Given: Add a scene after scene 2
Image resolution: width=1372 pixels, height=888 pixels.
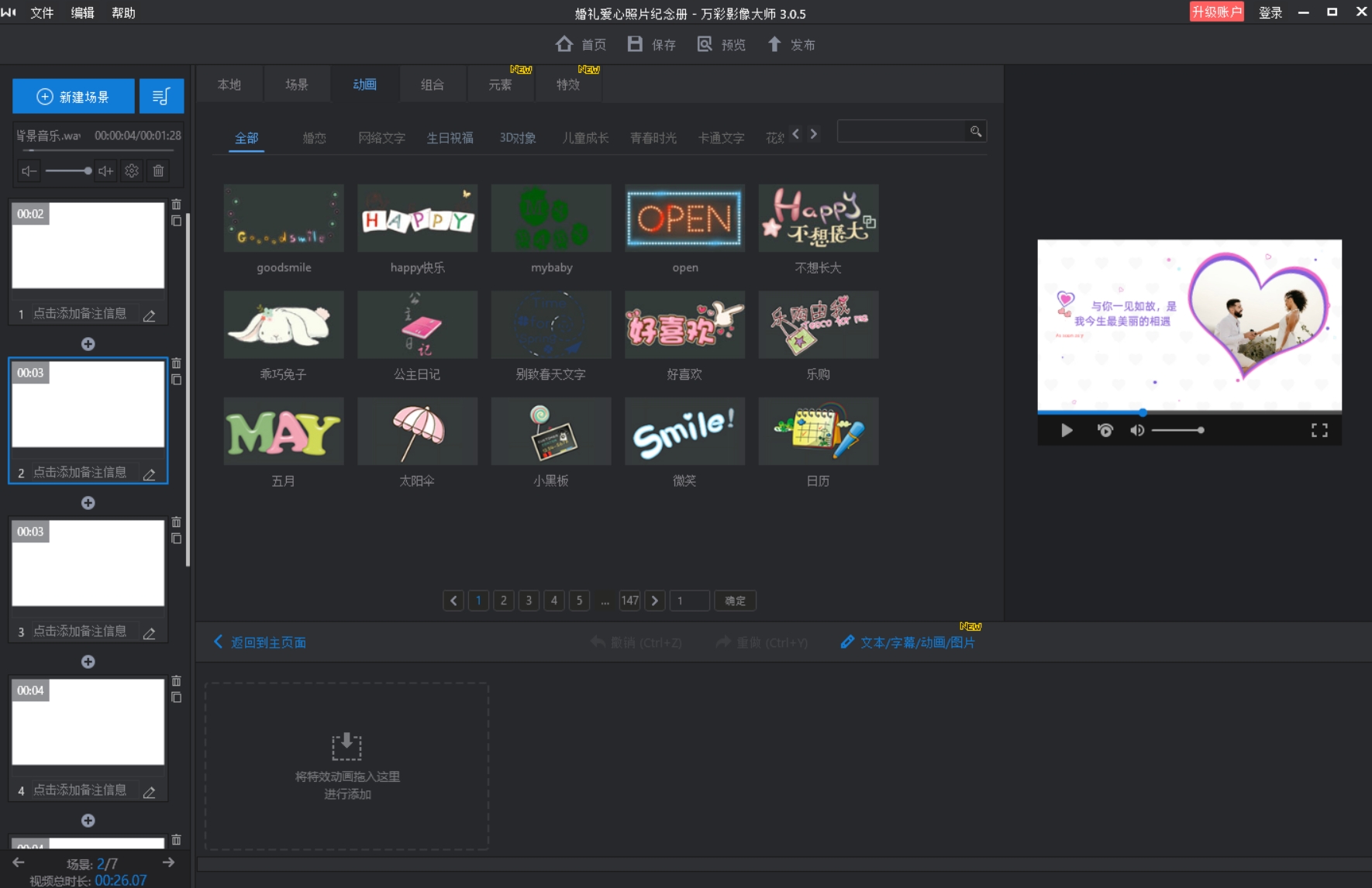Looking at the screenshot, I should [88, 503].
